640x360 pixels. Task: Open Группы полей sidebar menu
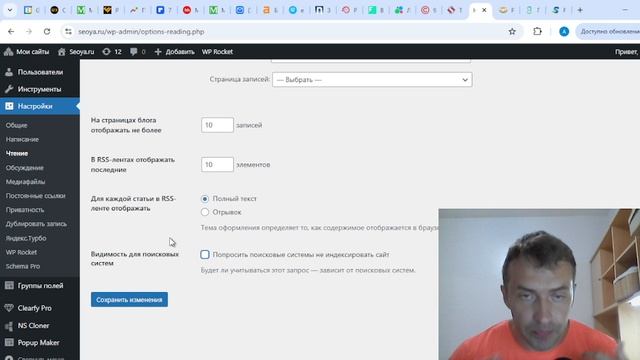click(40, 286)
